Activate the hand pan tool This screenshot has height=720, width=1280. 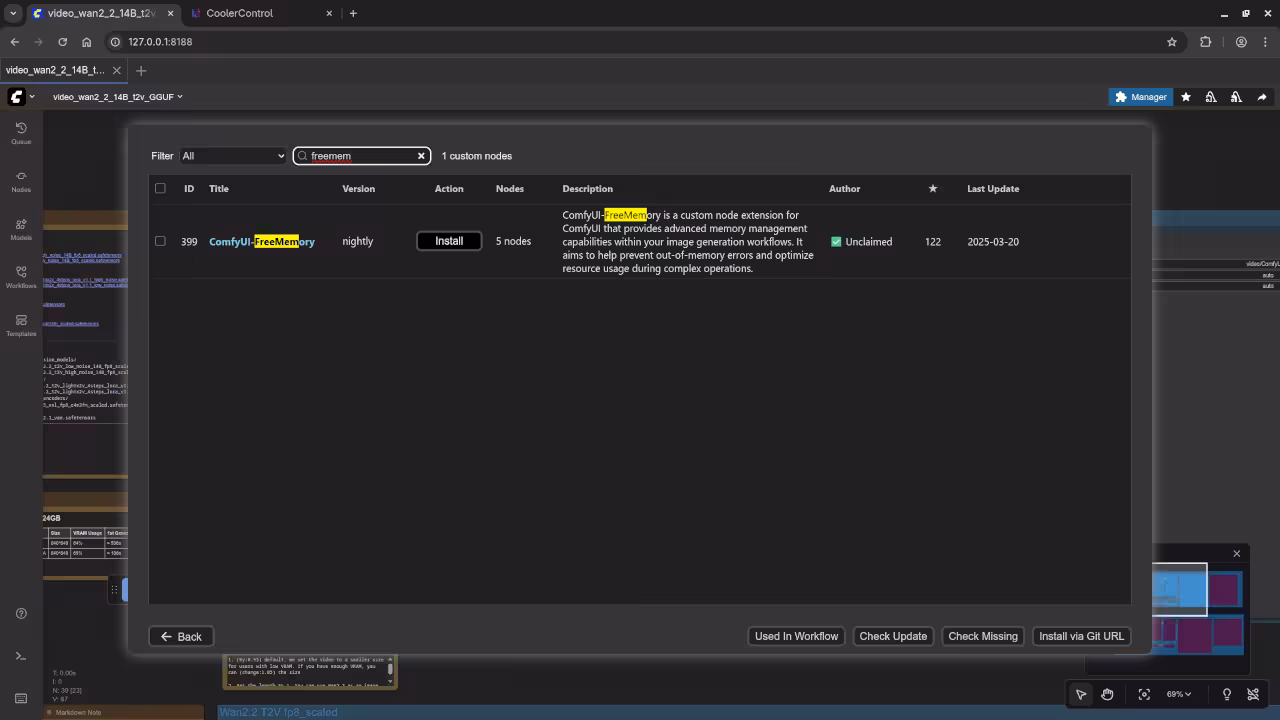1107,694
